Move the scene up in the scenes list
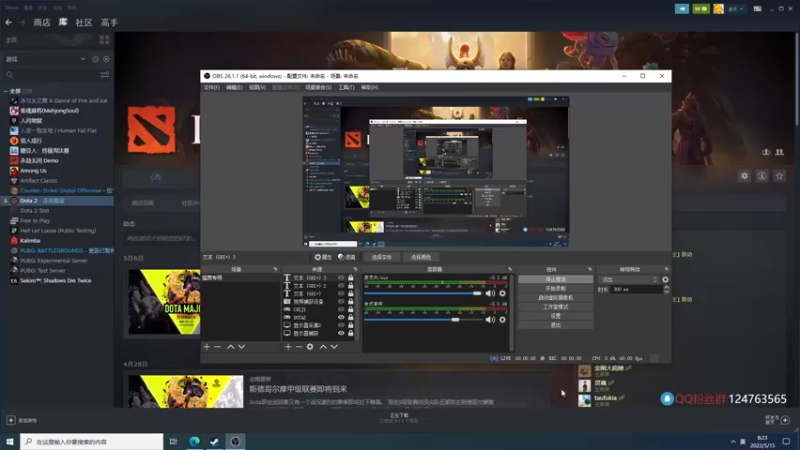This screenshot has height=450, width=800. pyautogui.click(x=231, y=347)
